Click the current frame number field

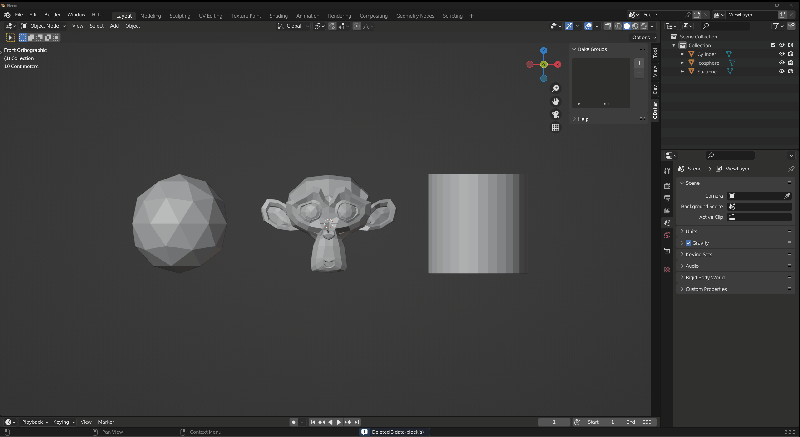click(554, 422)
